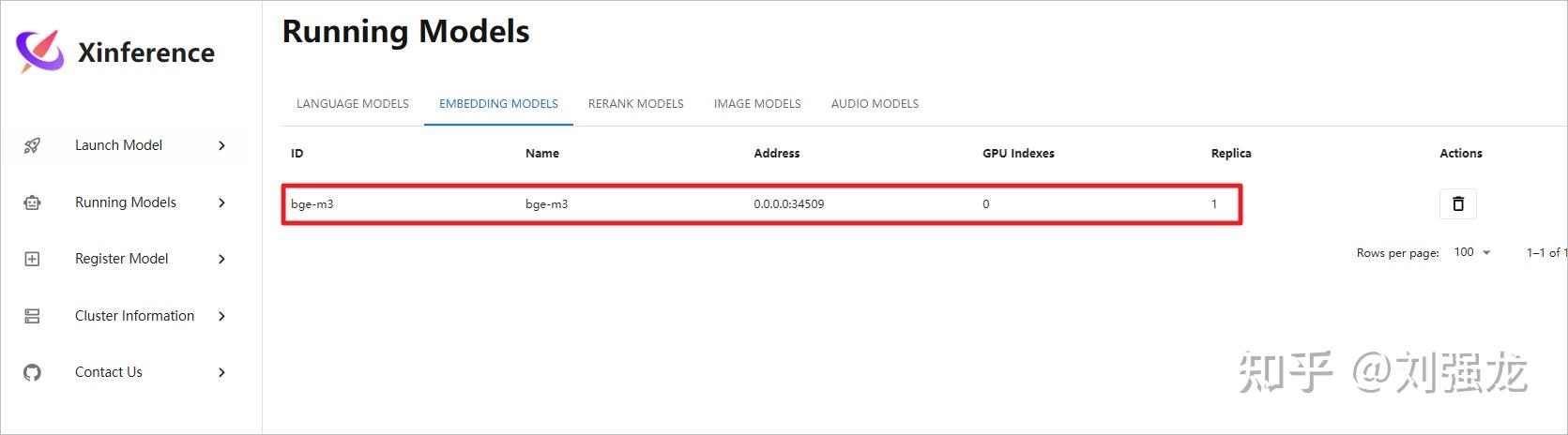Click the robot icon beside Running Models
The width and height of the screenshot is (1568, 435).
pos(32,202)
